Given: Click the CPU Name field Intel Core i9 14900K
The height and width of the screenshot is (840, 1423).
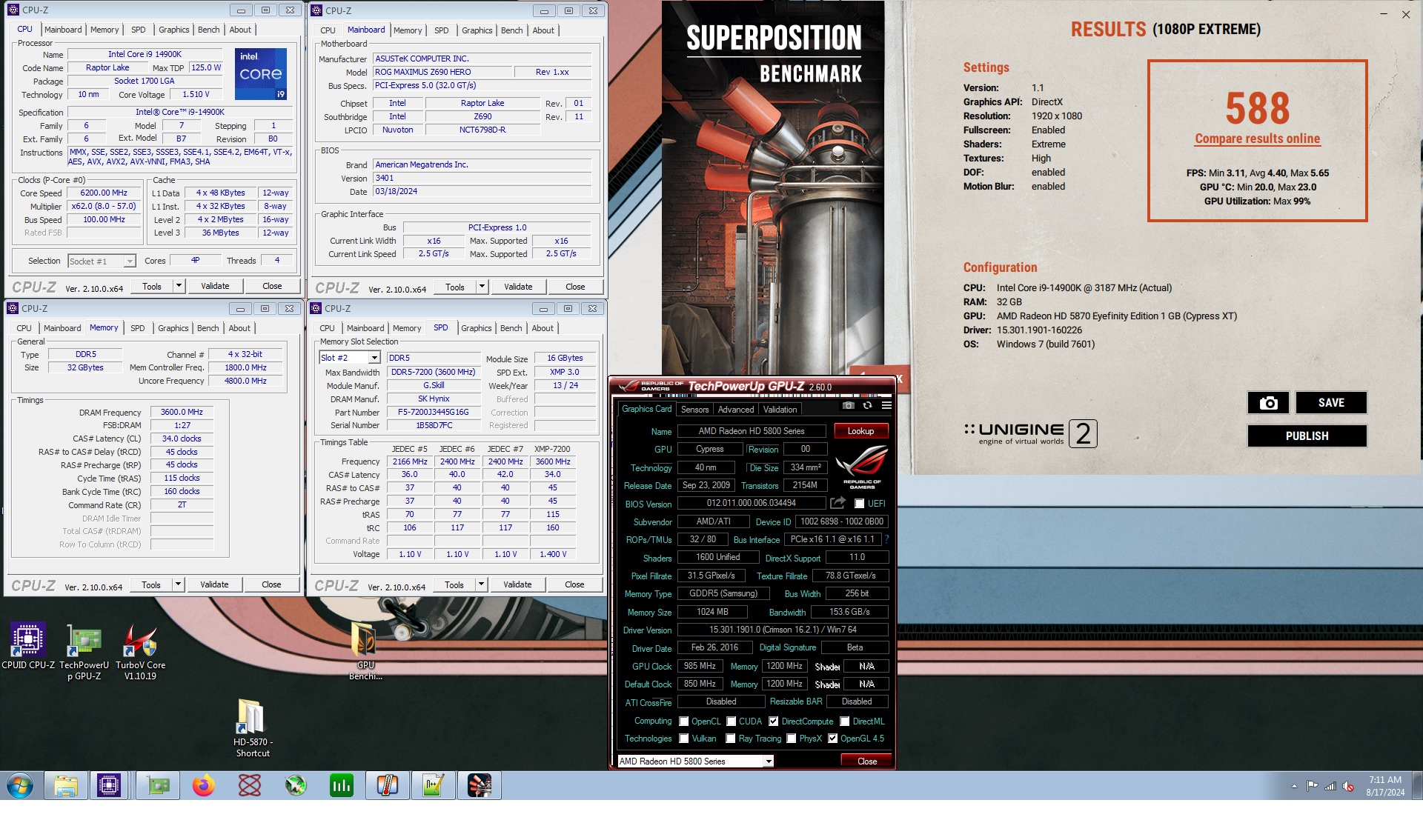Looking at the screenshot, I should (x=145, y=54).
